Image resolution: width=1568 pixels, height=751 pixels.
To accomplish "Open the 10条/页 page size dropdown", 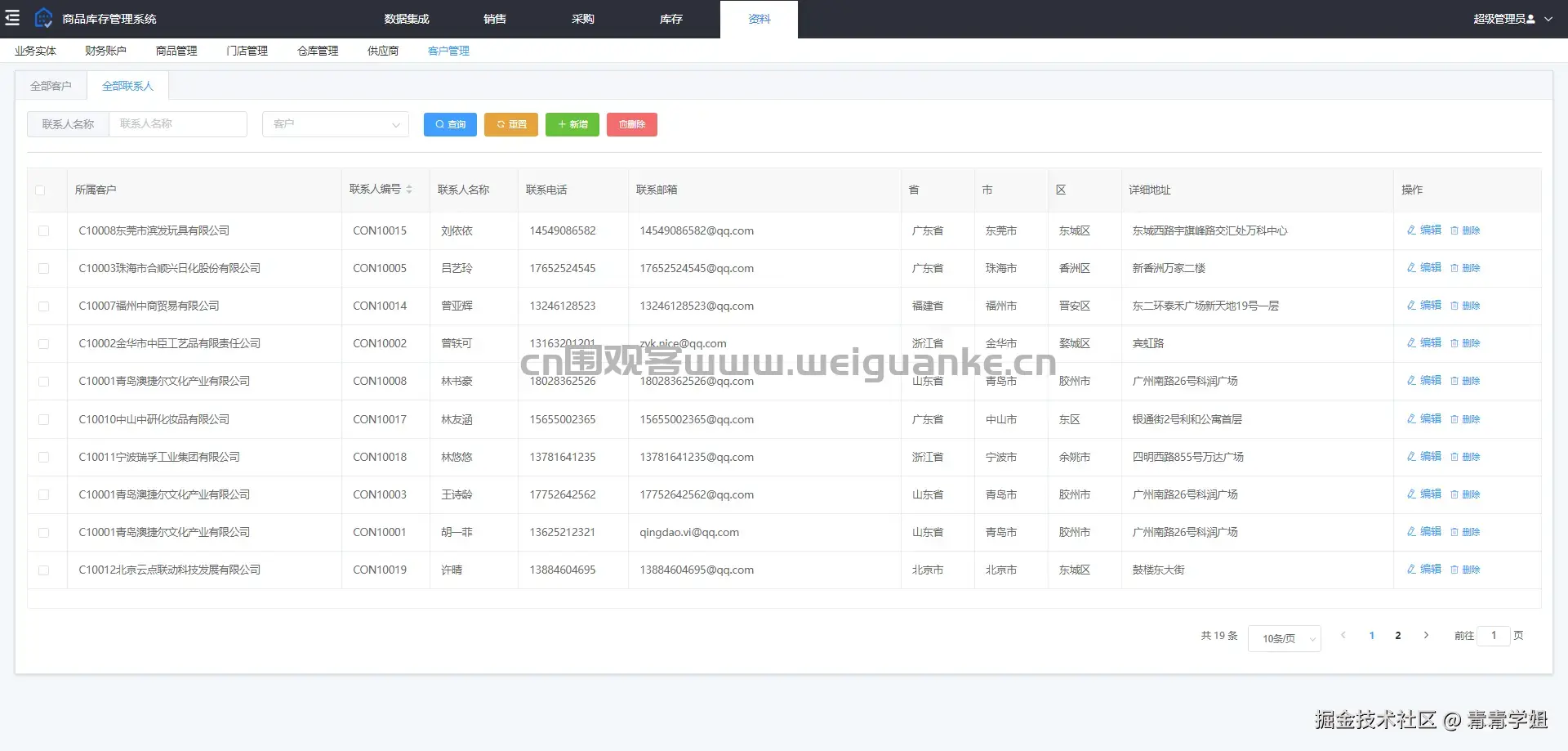I will point(1285,638).
